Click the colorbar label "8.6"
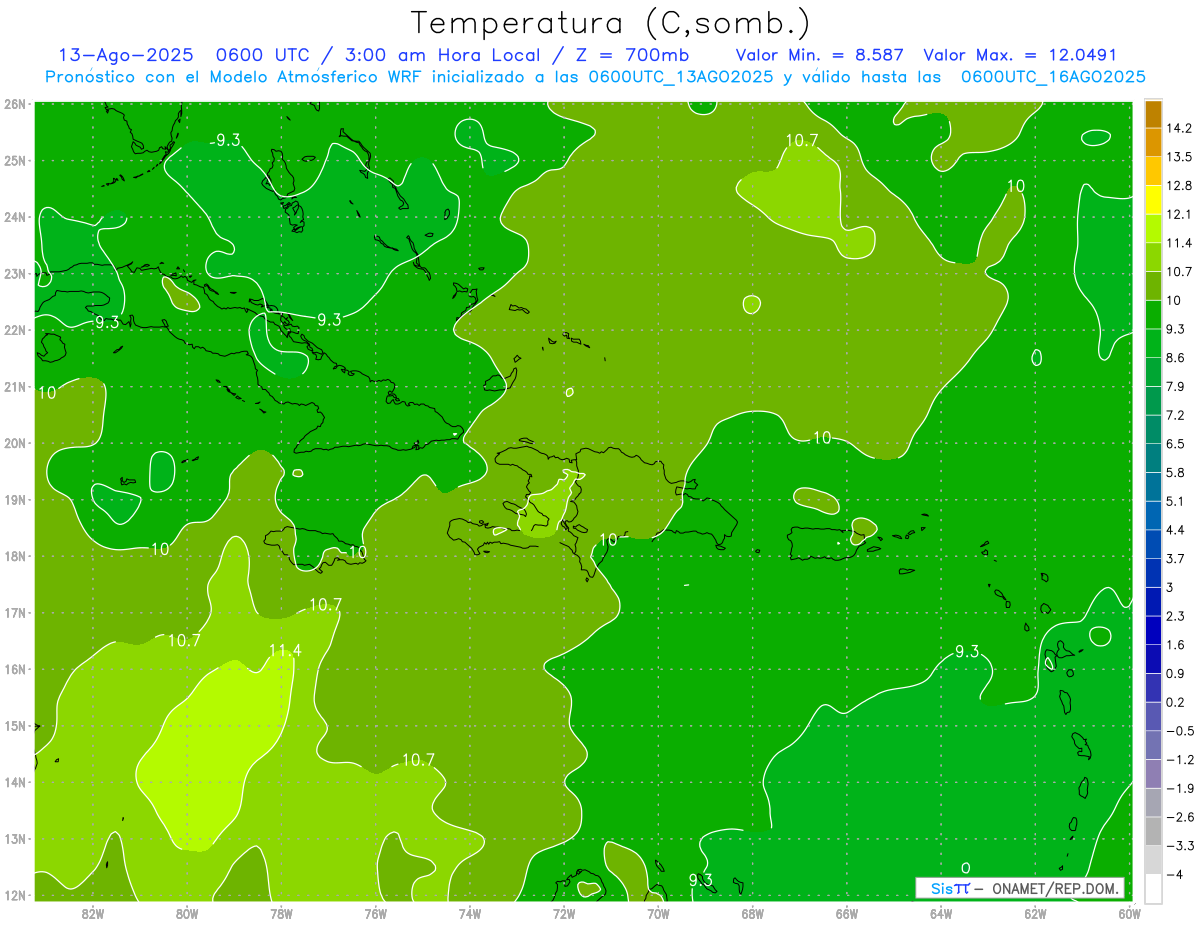The height and width of the screenshot is (927, 1200). coord(1175,357)
